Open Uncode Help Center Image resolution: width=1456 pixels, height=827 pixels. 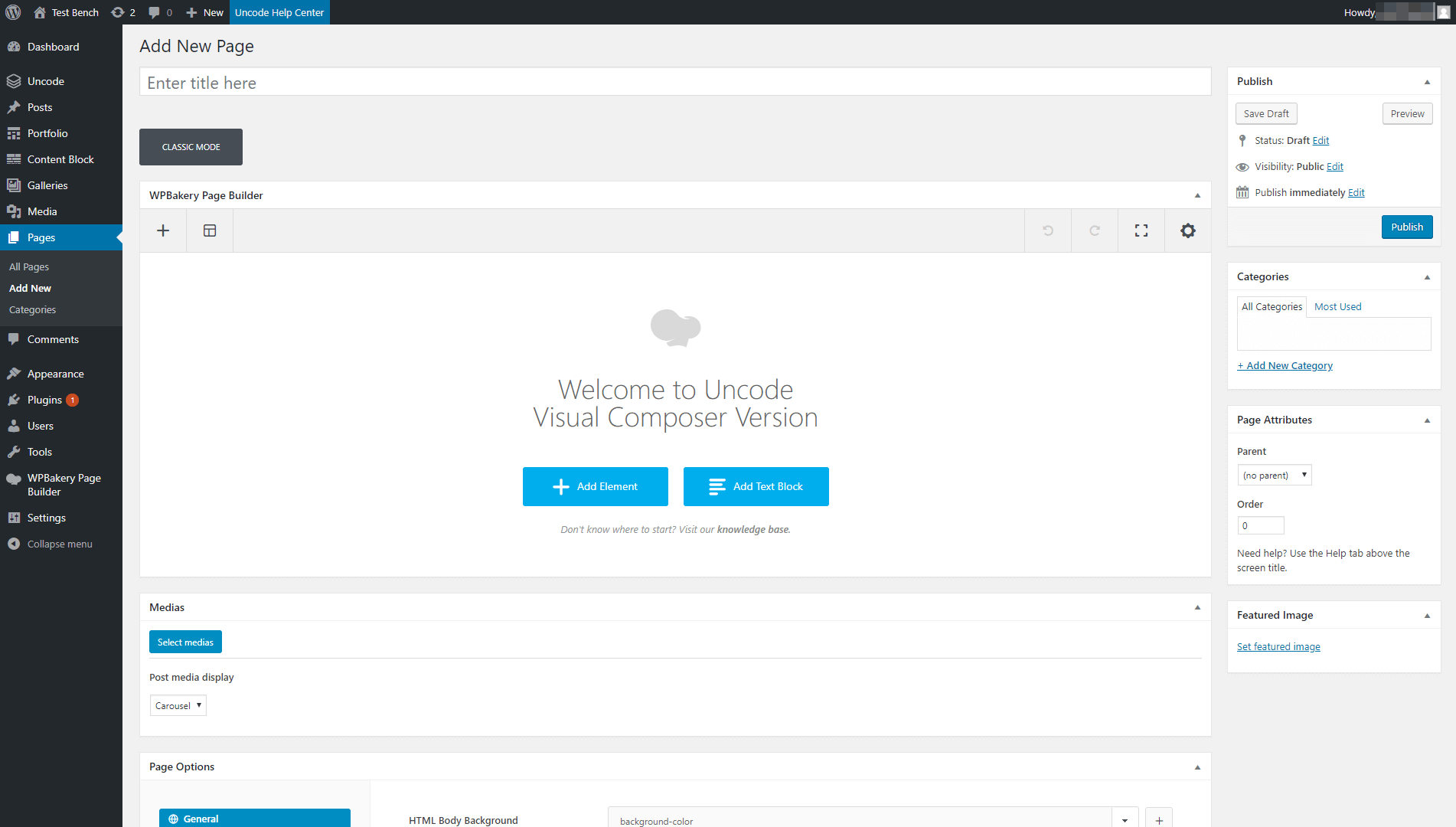pos(279,12)
